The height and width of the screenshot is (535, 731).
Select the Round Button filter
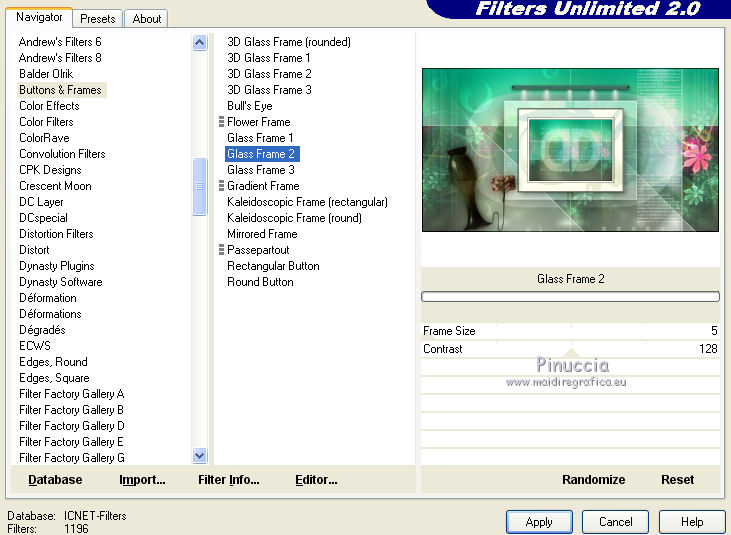260,282
